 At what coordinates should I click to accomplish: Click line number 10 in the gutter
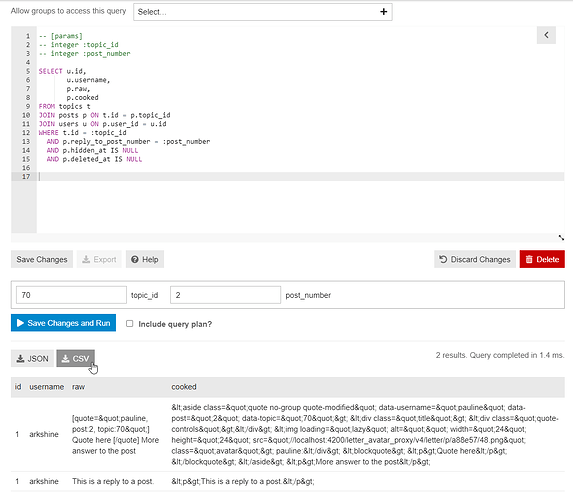tap(26, 115)
